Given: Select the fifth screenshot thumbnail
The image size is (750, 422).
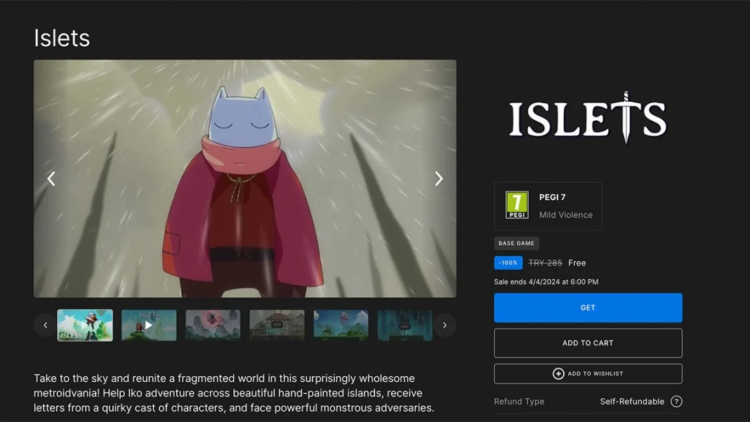Looking at the screenshot, I should pos(341,325).
